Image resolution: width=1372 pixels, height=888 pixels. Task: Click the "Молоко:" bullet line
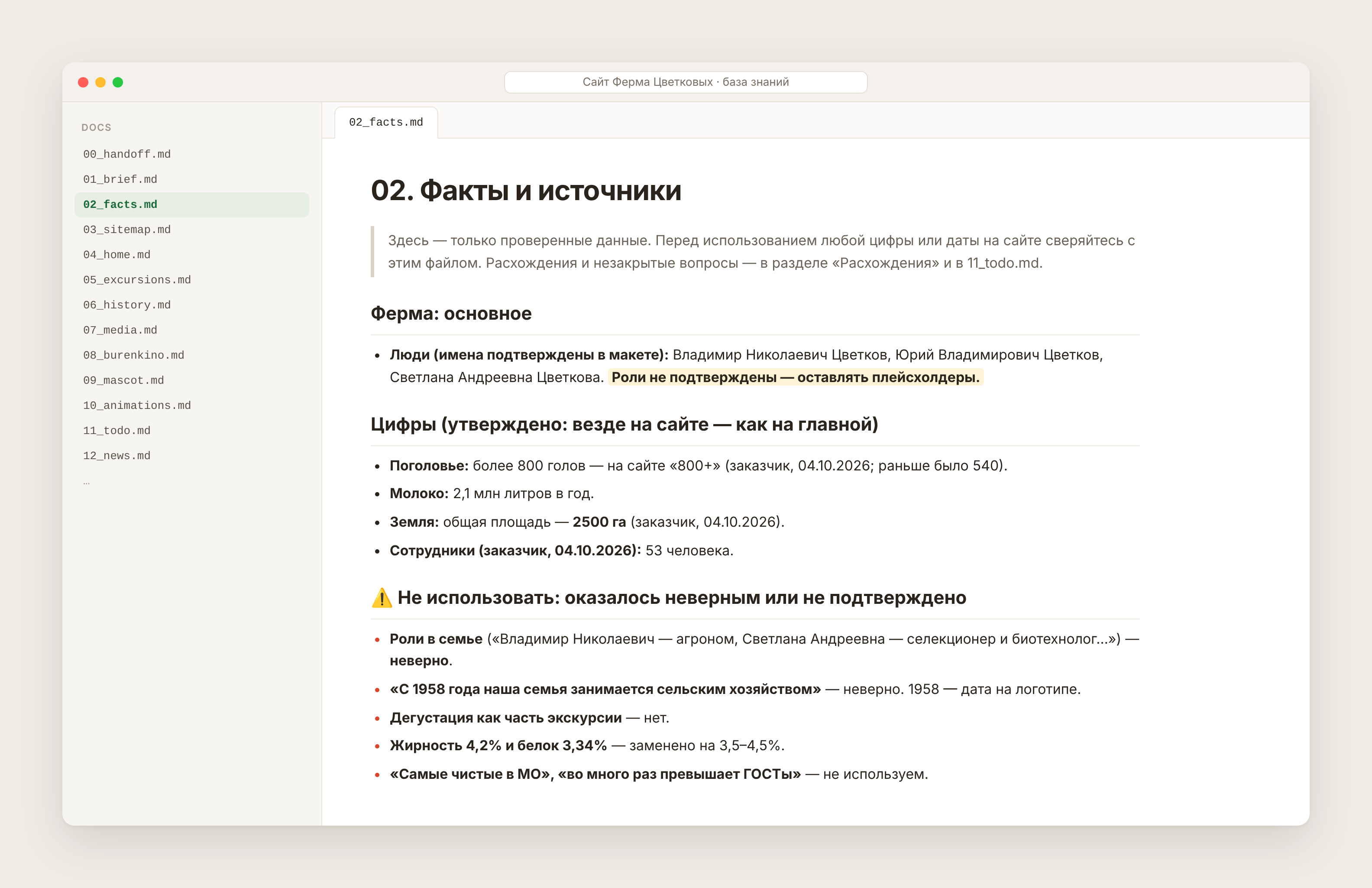[492, 493]
